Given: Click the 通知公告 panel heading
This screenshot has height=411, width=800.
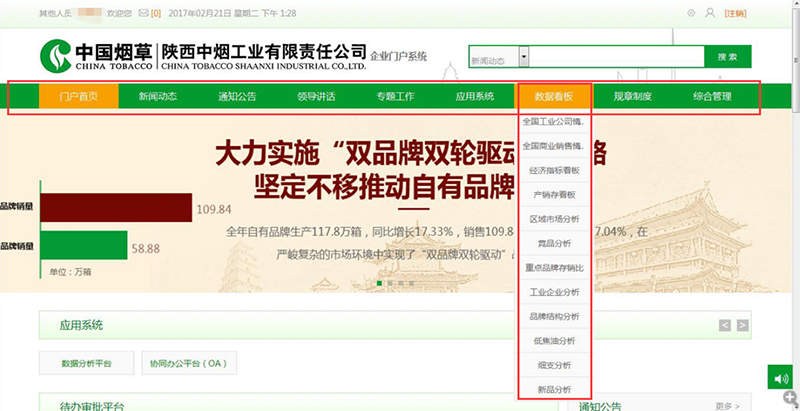Looking at the screenshot, I should [x=600, y=406].
